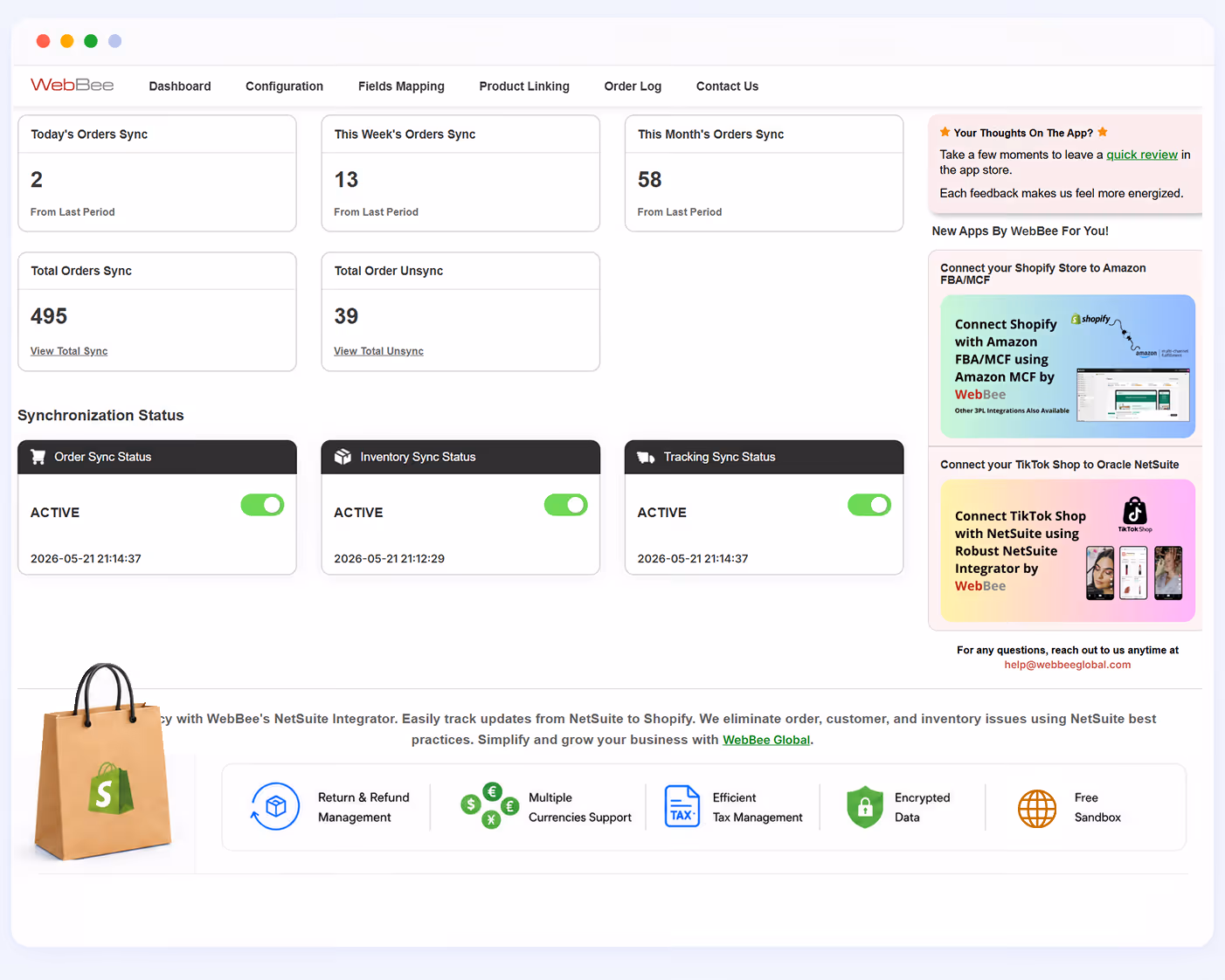Open the Order Log page
The width and height of the screenshot is (1225, 980).
[633, 86]
